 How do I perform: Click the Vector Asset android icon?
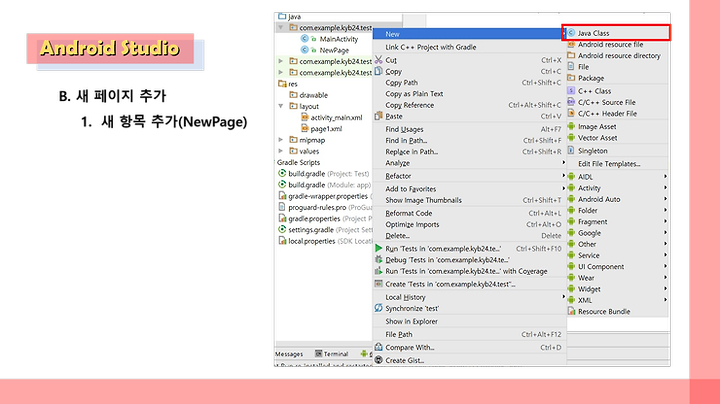pos(571,137)
